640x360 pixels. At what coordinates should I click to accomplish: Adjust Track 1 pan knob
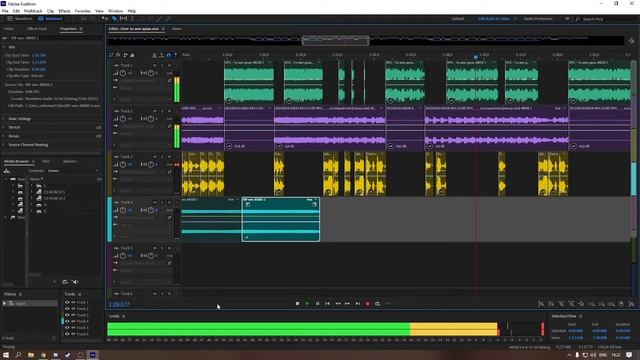click(151, 73)
